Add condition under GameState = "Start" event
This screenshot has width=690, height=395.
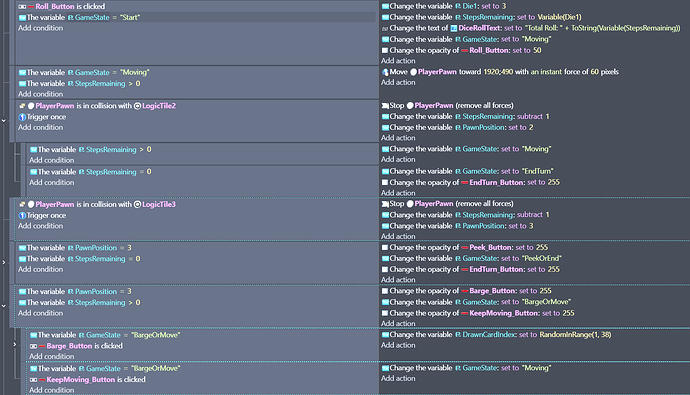[x=40, y=28]
